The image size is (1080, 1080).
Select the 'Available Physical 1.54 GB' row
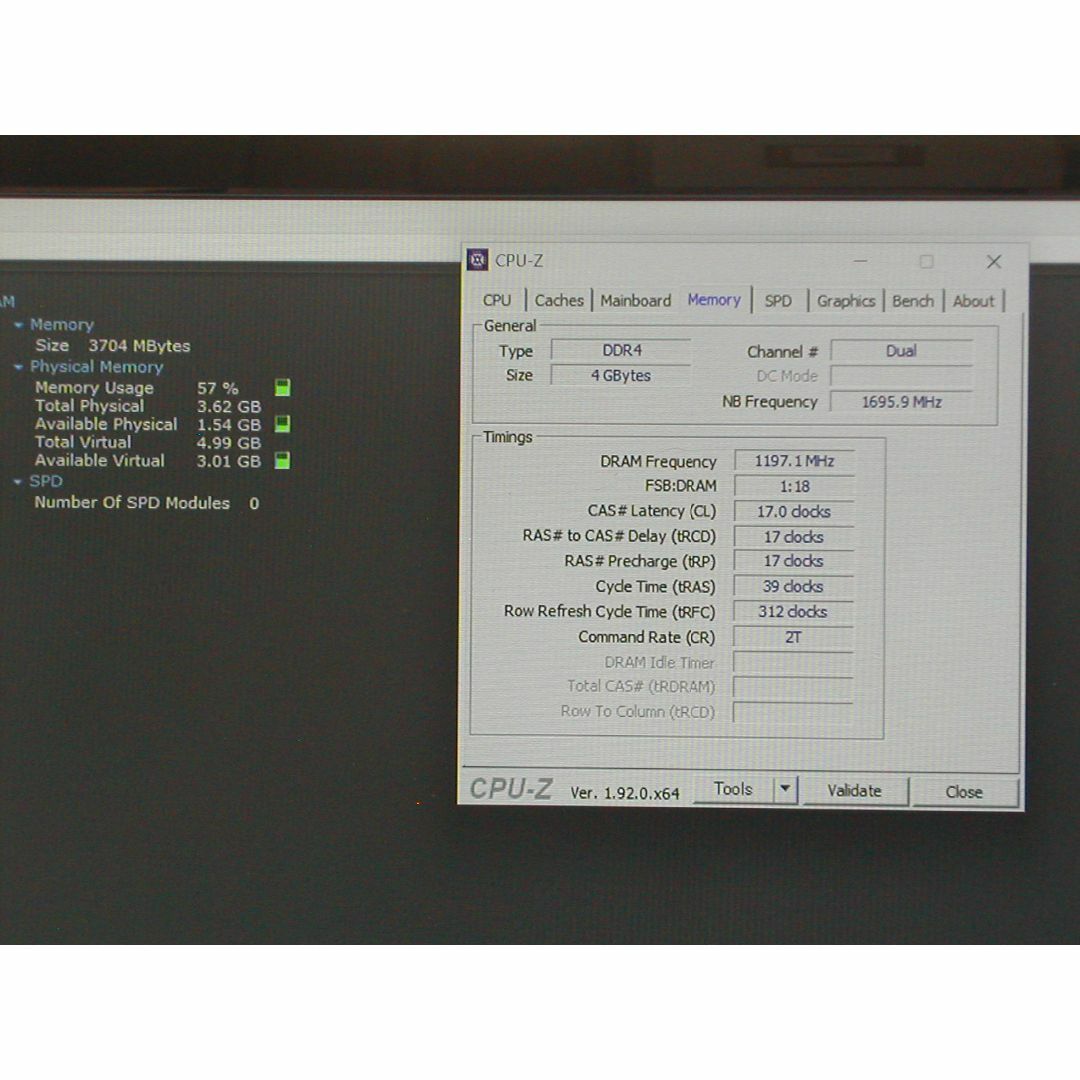pyautogui.click(x=148, y=424)
